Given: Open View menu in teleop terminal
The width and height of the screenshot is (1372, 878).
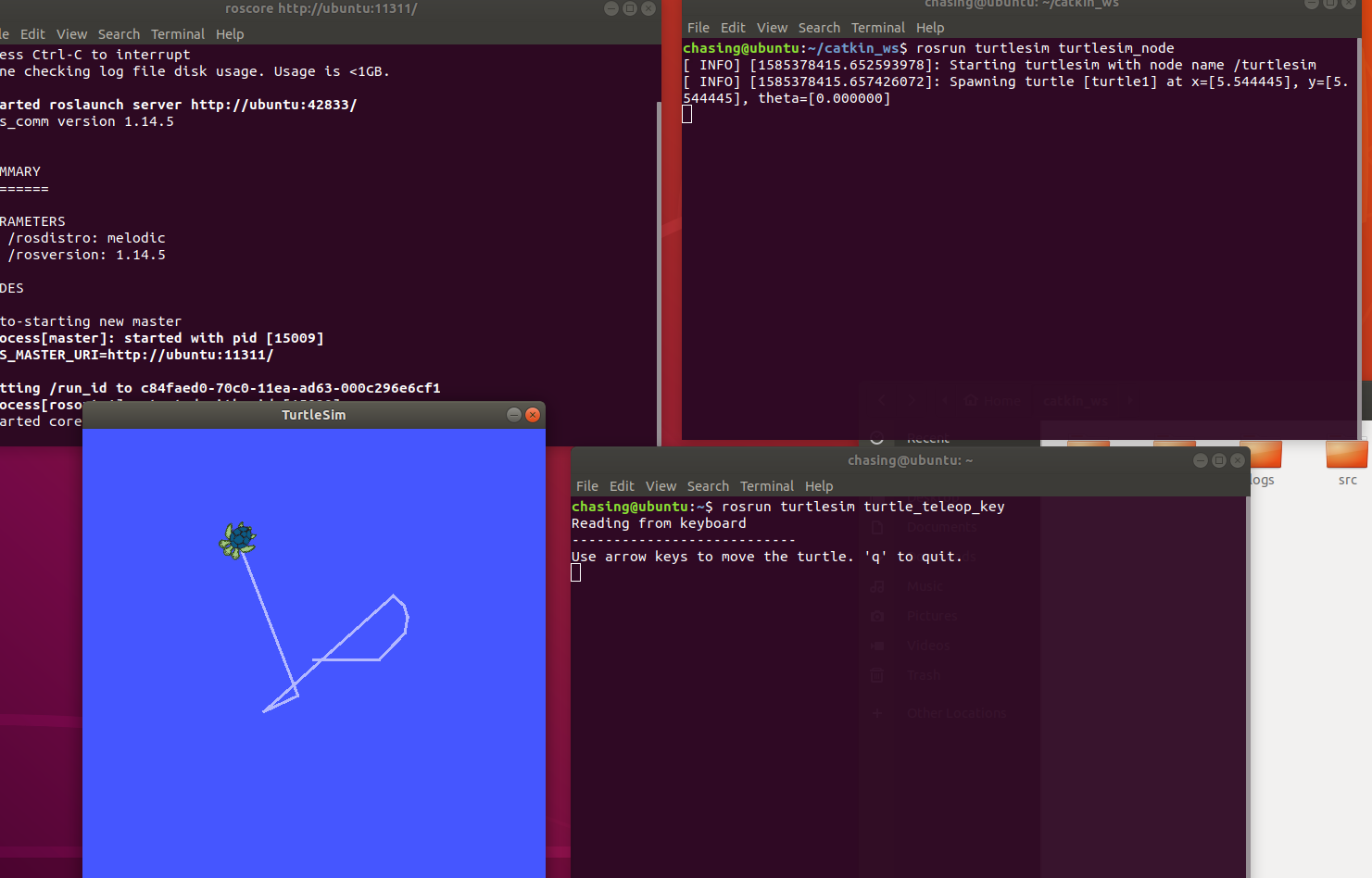Looking at the screenshot, I should coord(661,486).
